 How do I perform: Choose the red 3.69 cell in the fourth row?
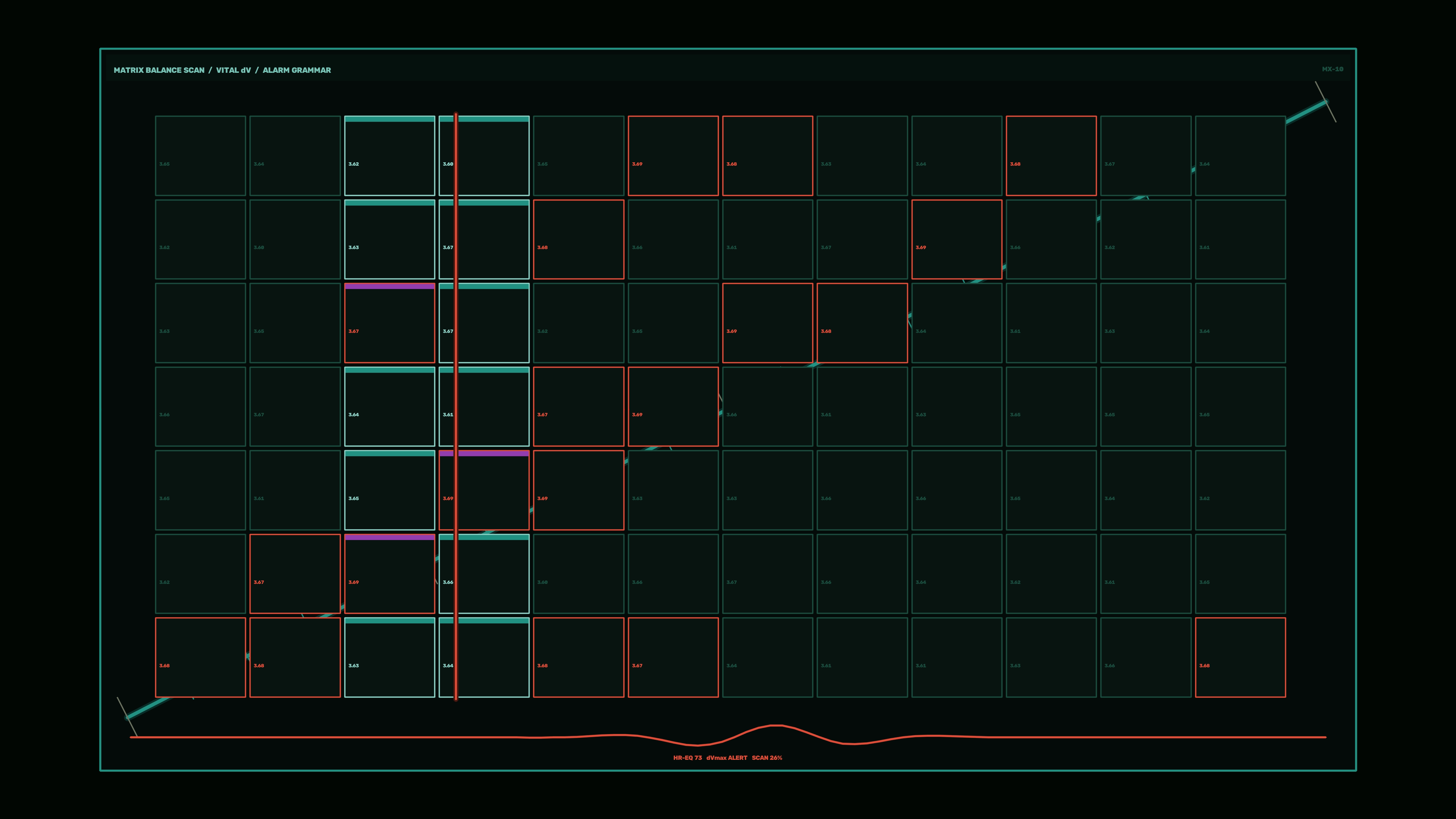tap(673, 406)
